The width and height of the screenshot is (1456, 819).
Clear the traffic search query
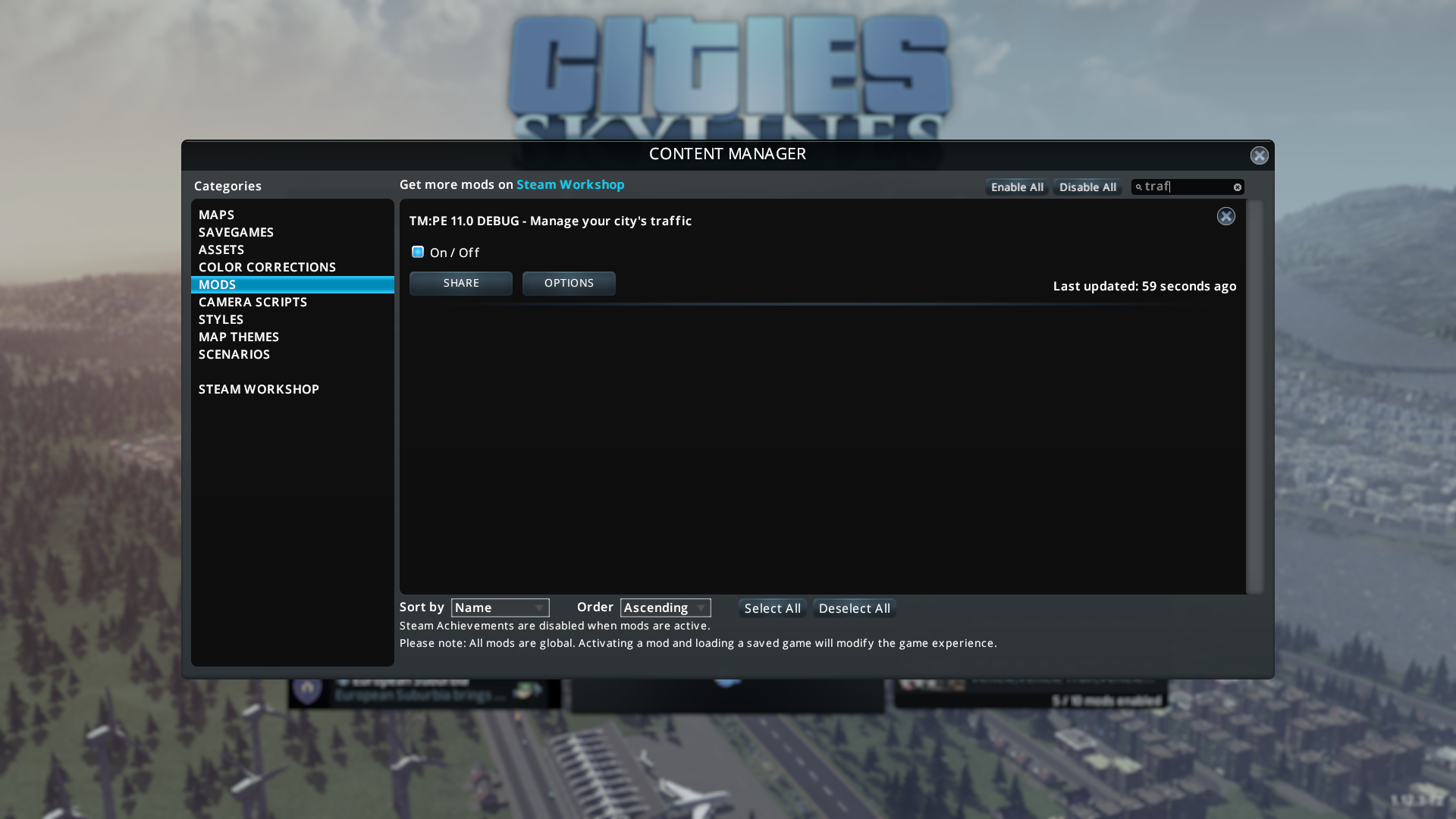[1236, 187]
